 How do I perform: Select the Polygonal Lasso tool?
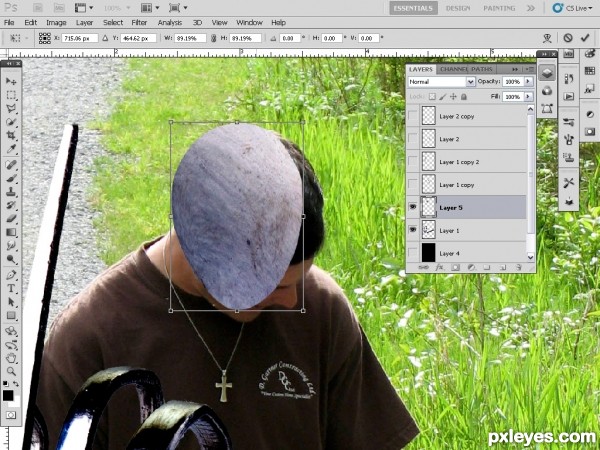point(11,108)
